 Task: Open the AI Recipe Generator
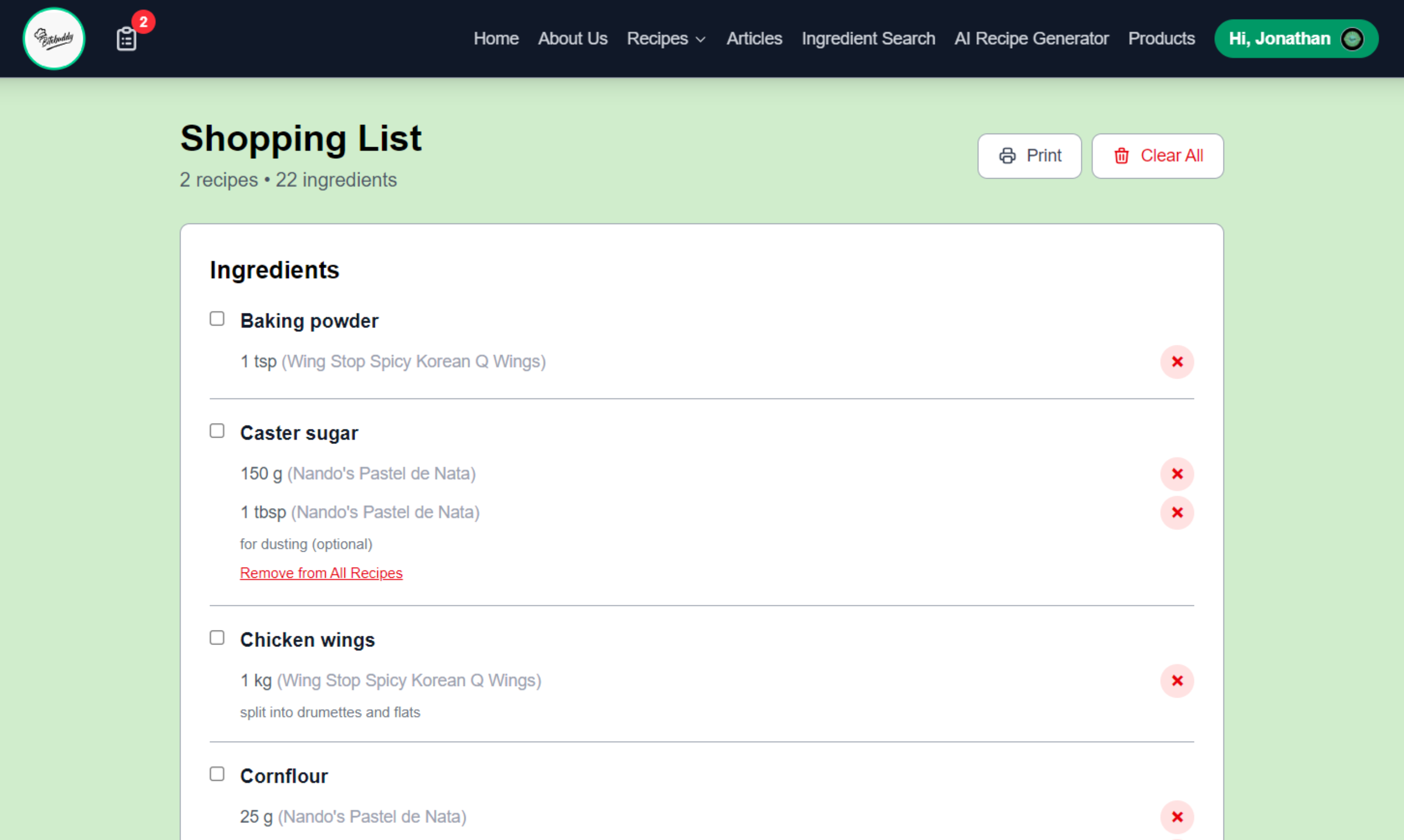pos(1031,38)
